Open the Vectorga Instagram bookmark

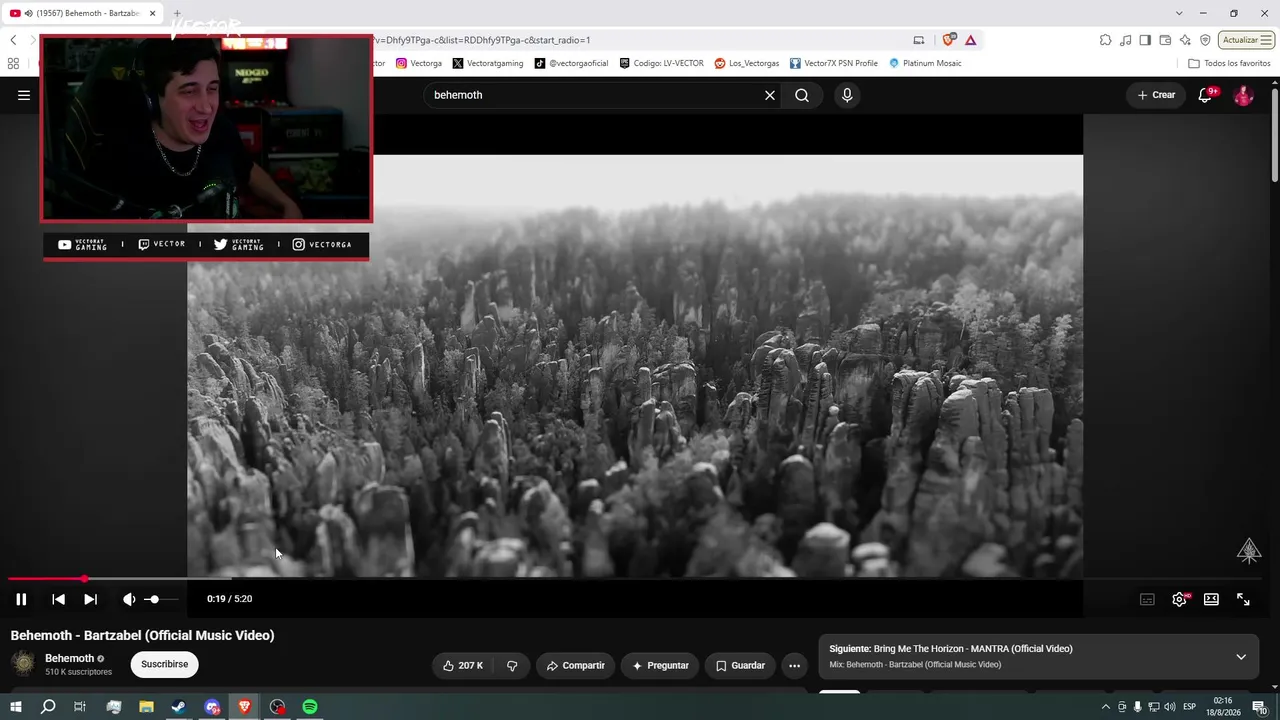(419, 63)
